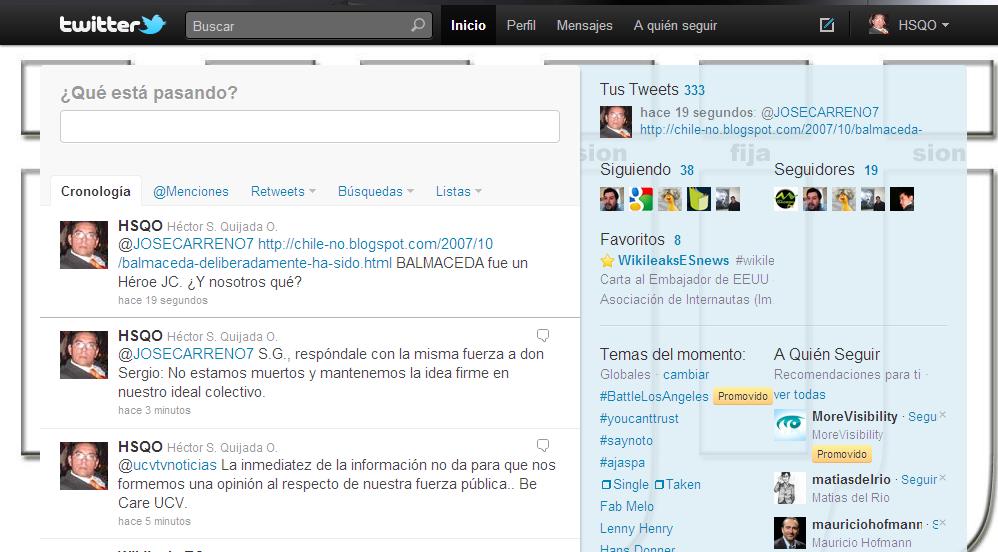The image size is (998, 552).
Task: Open the WikileaksESnews favorite
Action: (x=673, y=260)
